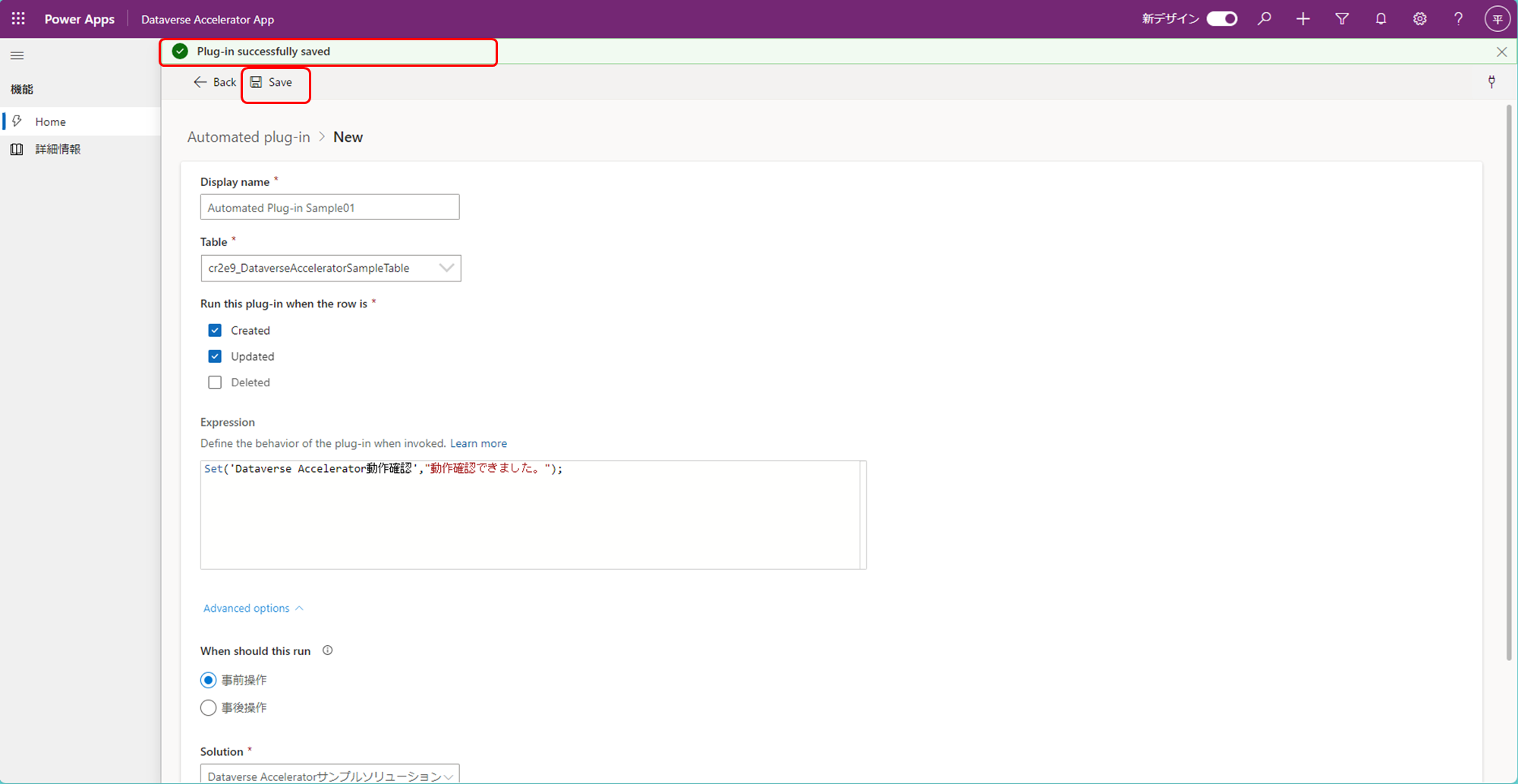Collapse the Advanced options section
The height and width of the screenshot is (784, 1518).
(x=254, y=608)
